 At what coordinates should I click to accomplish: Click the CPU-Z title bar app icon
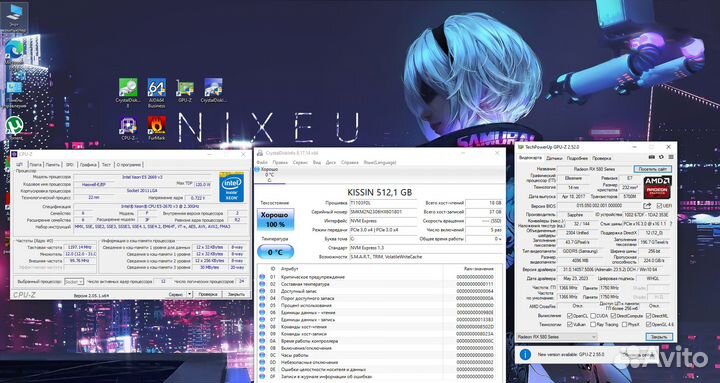(14, 154)
